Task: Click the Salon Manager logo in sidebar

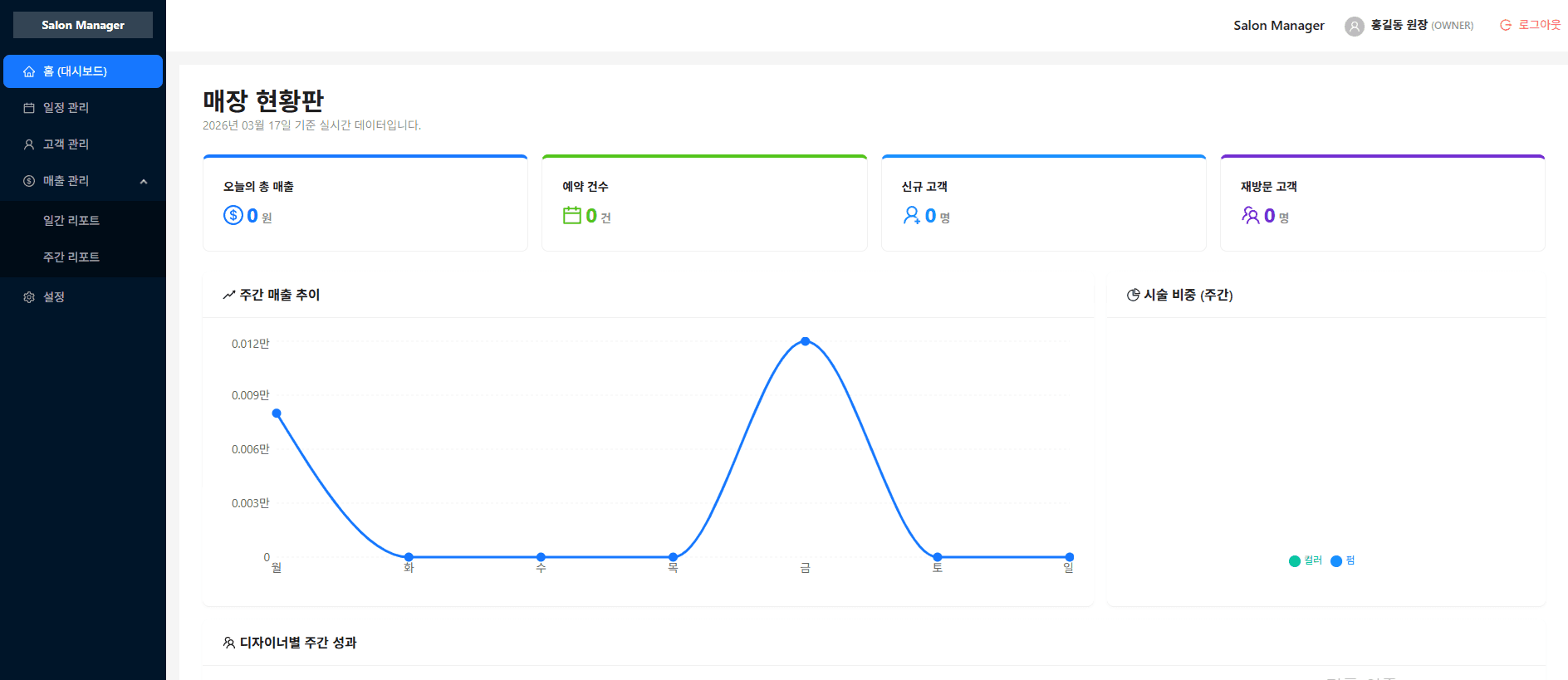Action: coord(83,25)
